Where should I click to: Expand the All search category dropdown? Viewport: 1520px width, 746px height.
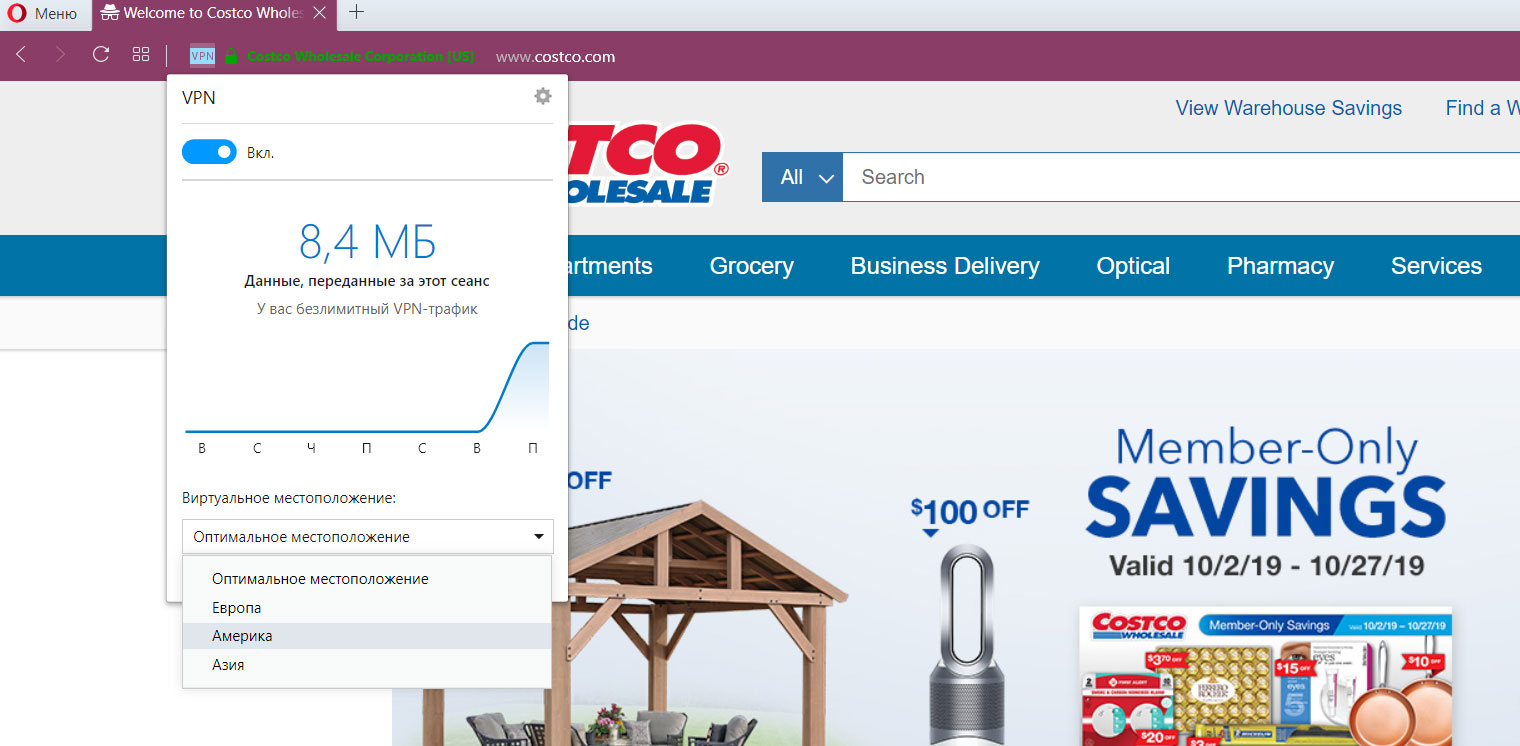point(802,177)
